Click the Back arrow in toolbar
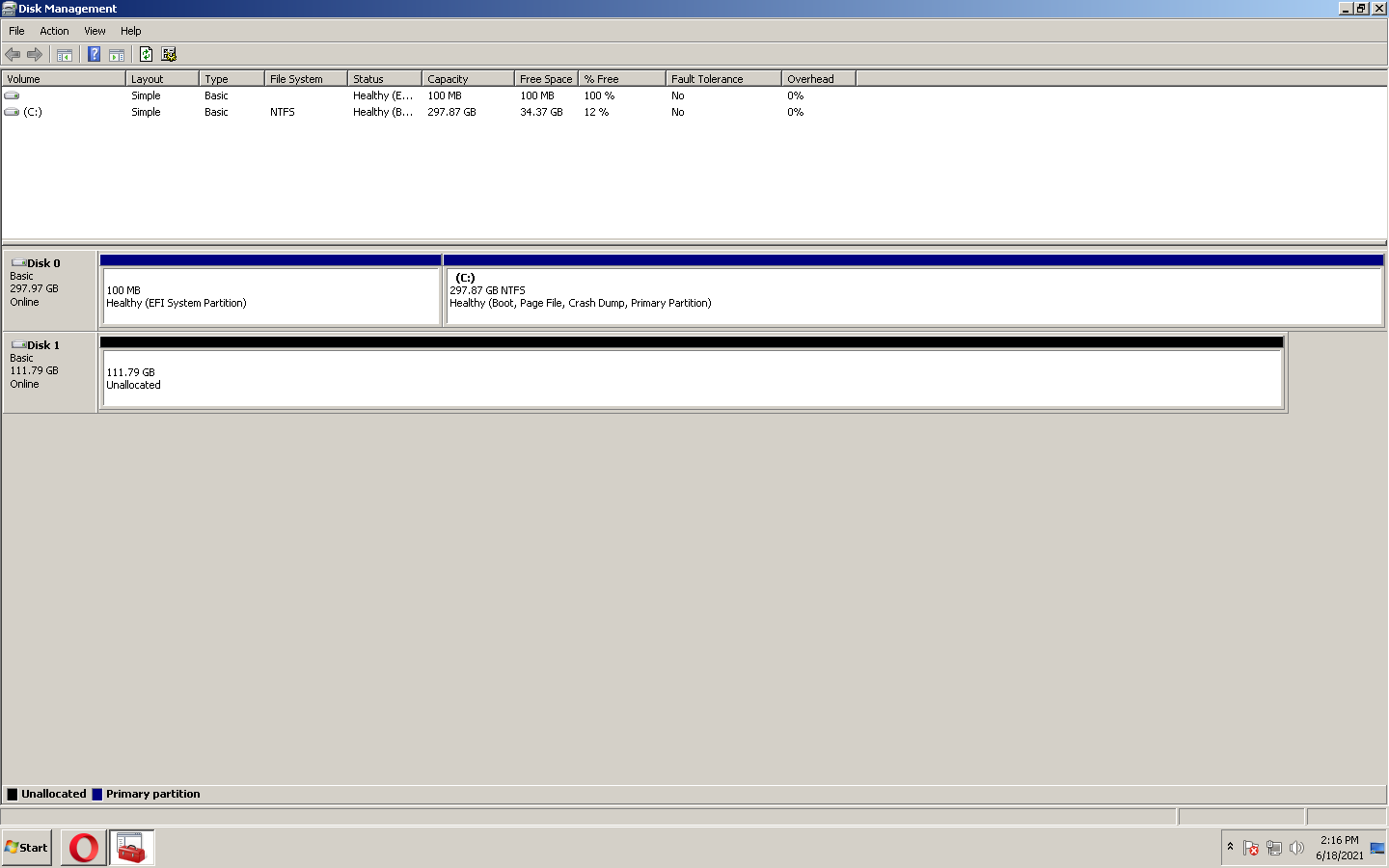 (x=13, y=54)
